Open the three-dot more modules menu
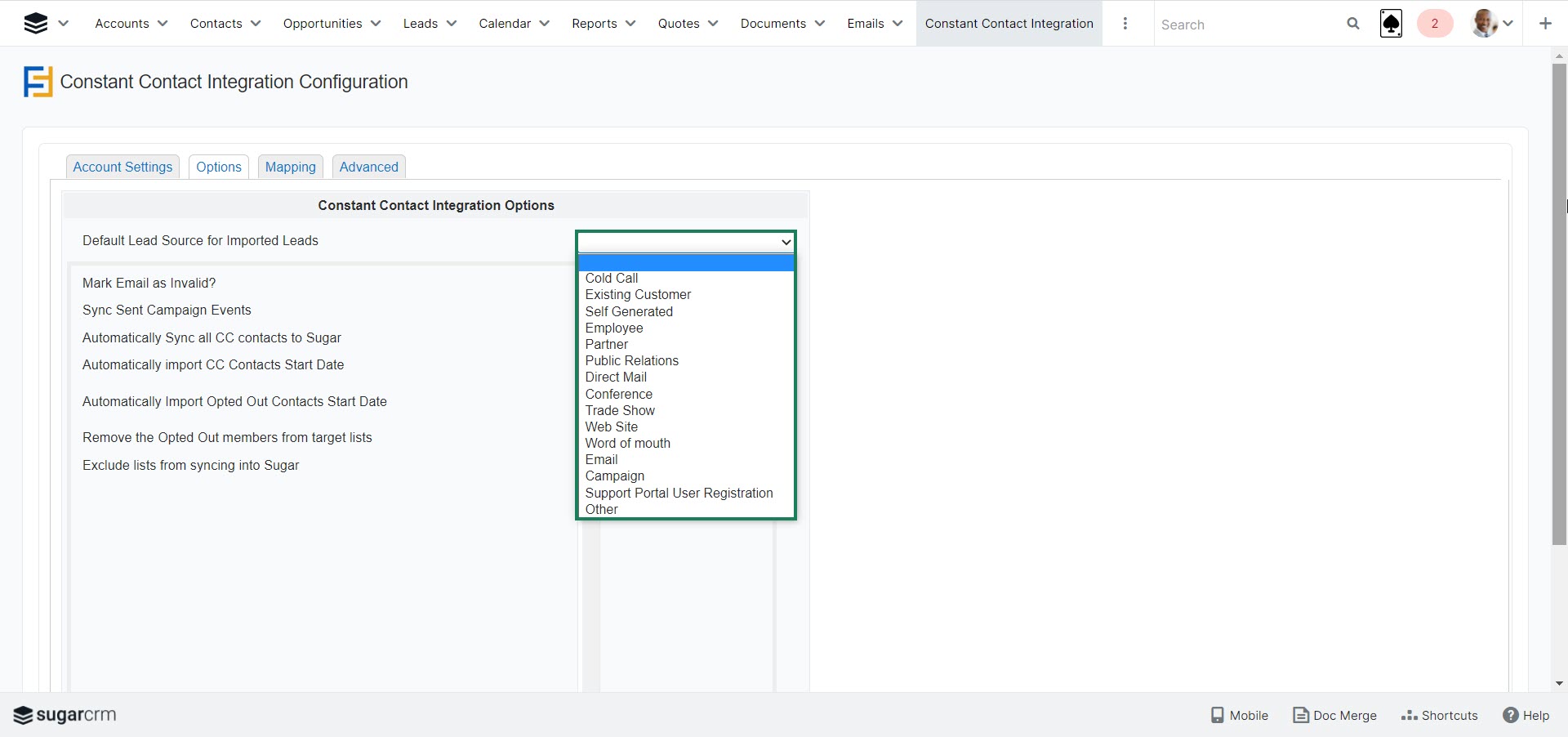 point(1125,24)
